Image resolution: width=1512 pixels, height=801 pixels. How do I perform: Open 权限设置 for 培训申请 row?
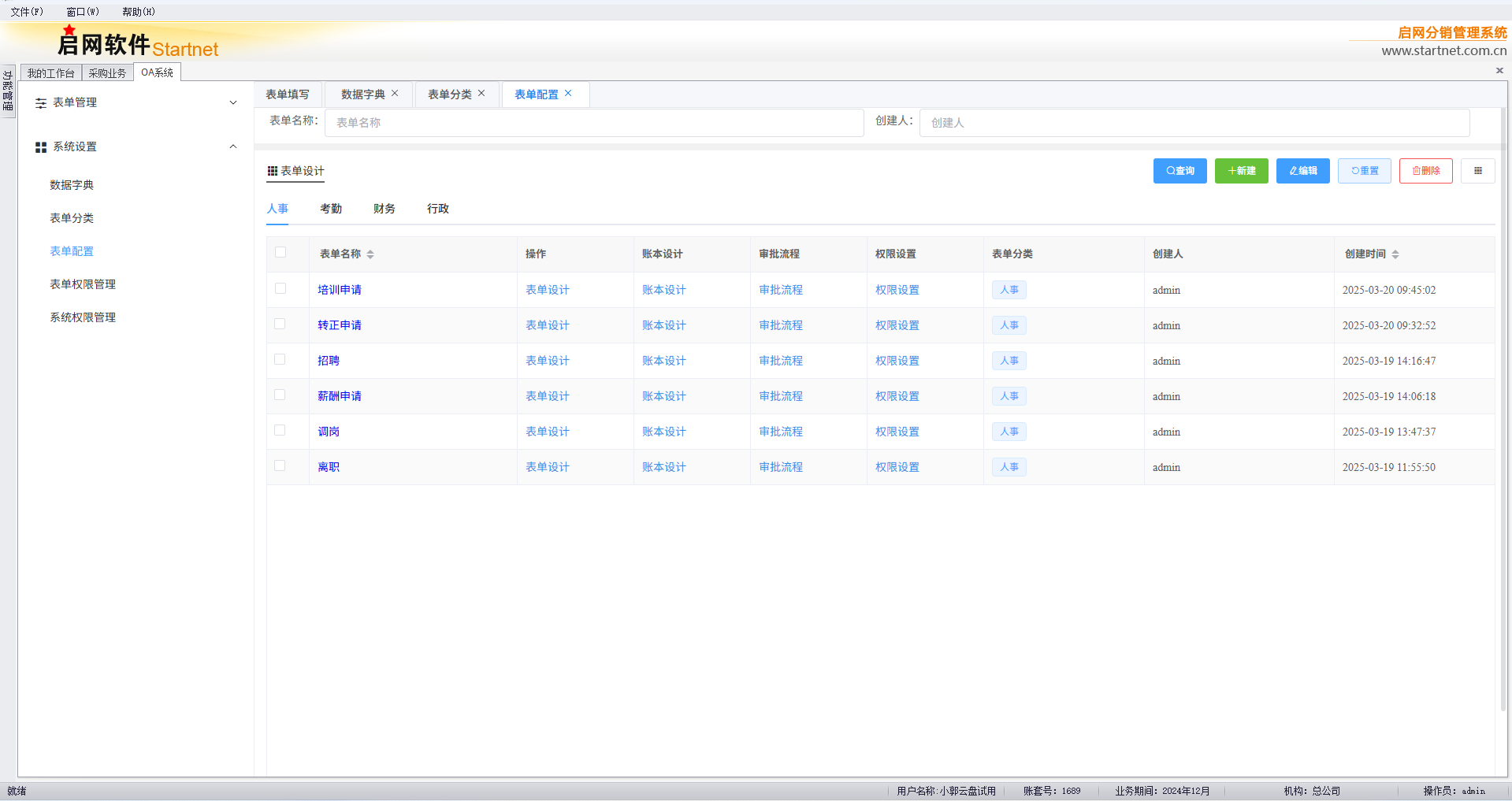[897, 290]
